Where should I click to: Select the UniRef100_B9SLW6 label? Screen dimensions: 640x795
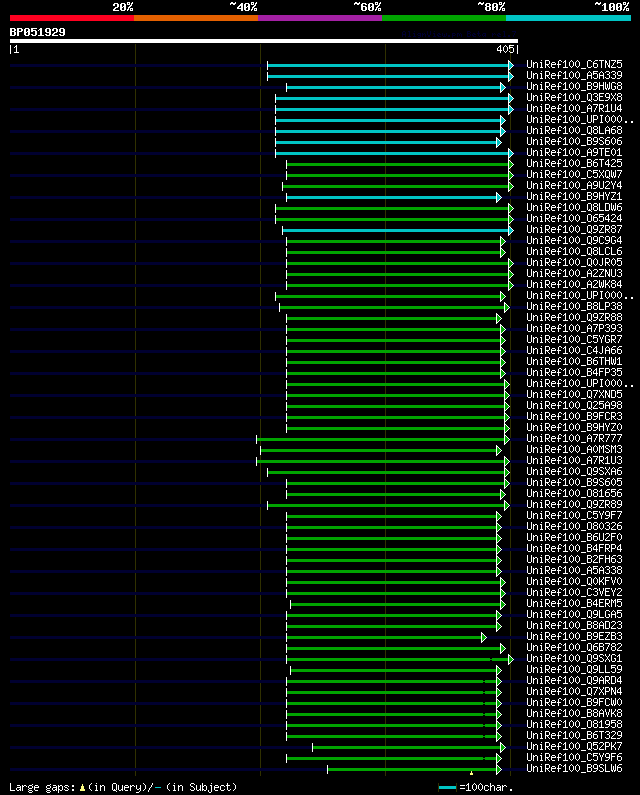tap(574, 769)
